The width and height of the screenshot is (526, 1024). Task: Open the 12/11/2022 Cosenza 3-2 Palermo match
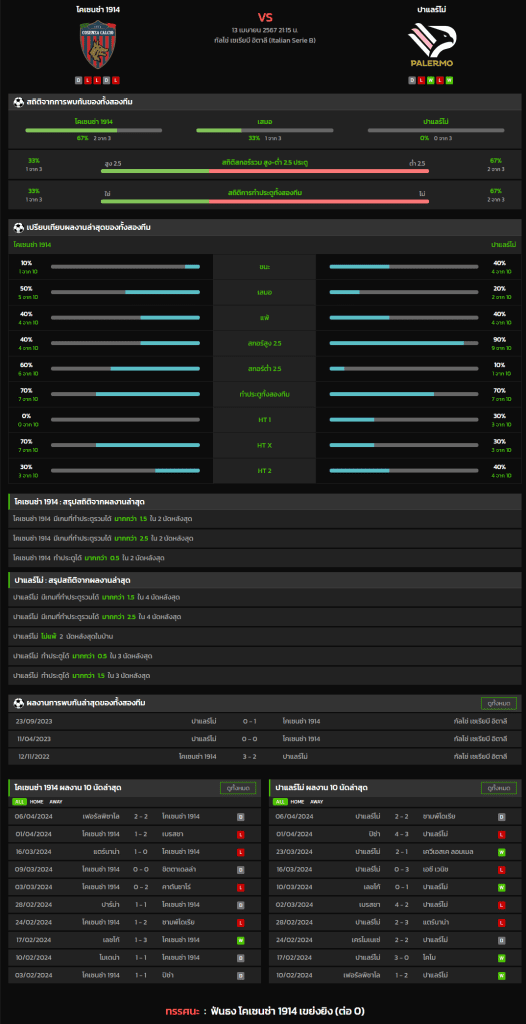coord(263,756)
